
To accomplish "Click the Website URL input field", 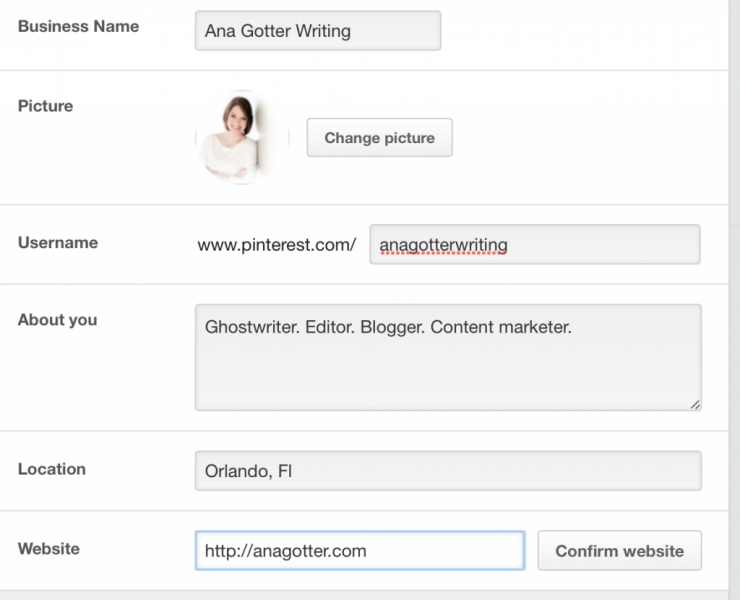I will (360, 550).
